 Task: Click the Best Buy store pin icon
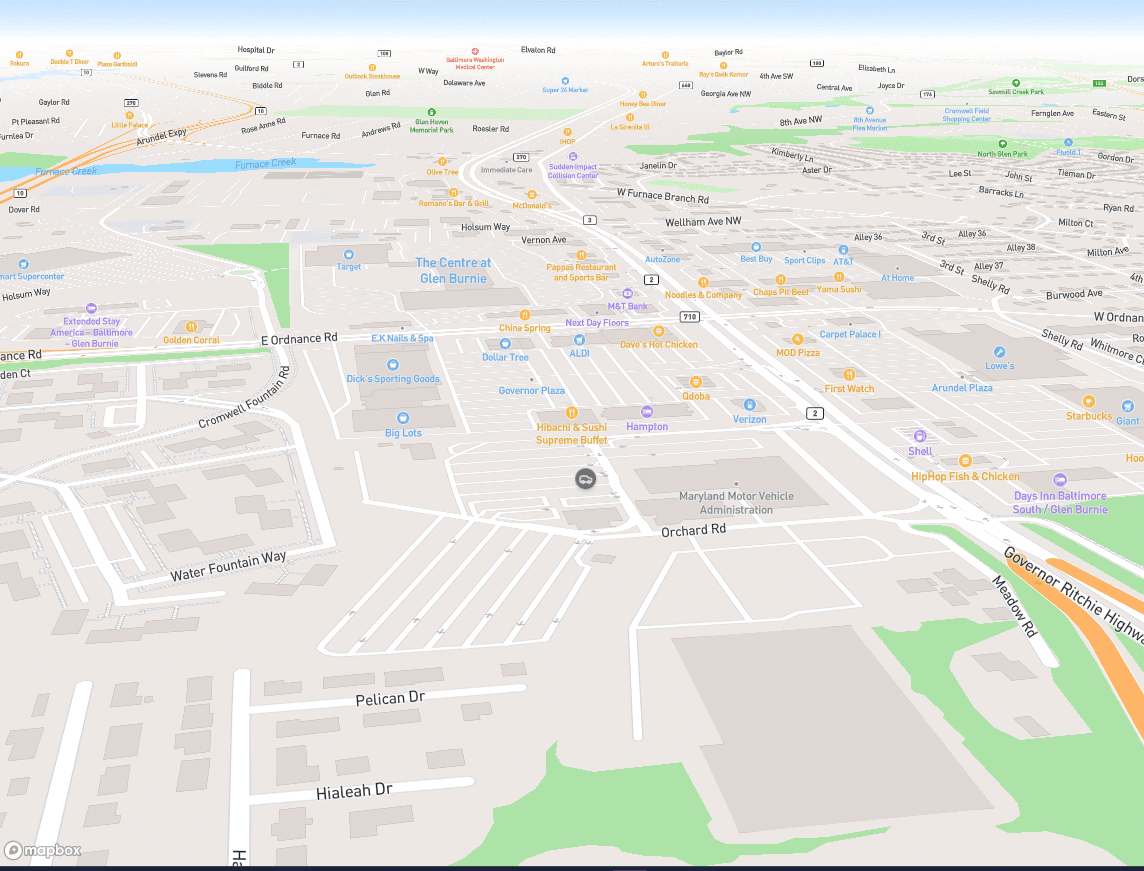(756, 247)
